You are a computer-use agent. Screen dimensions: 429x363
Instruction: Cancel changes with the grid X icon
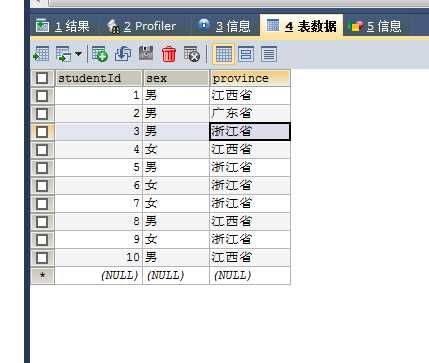click(192, 54)
